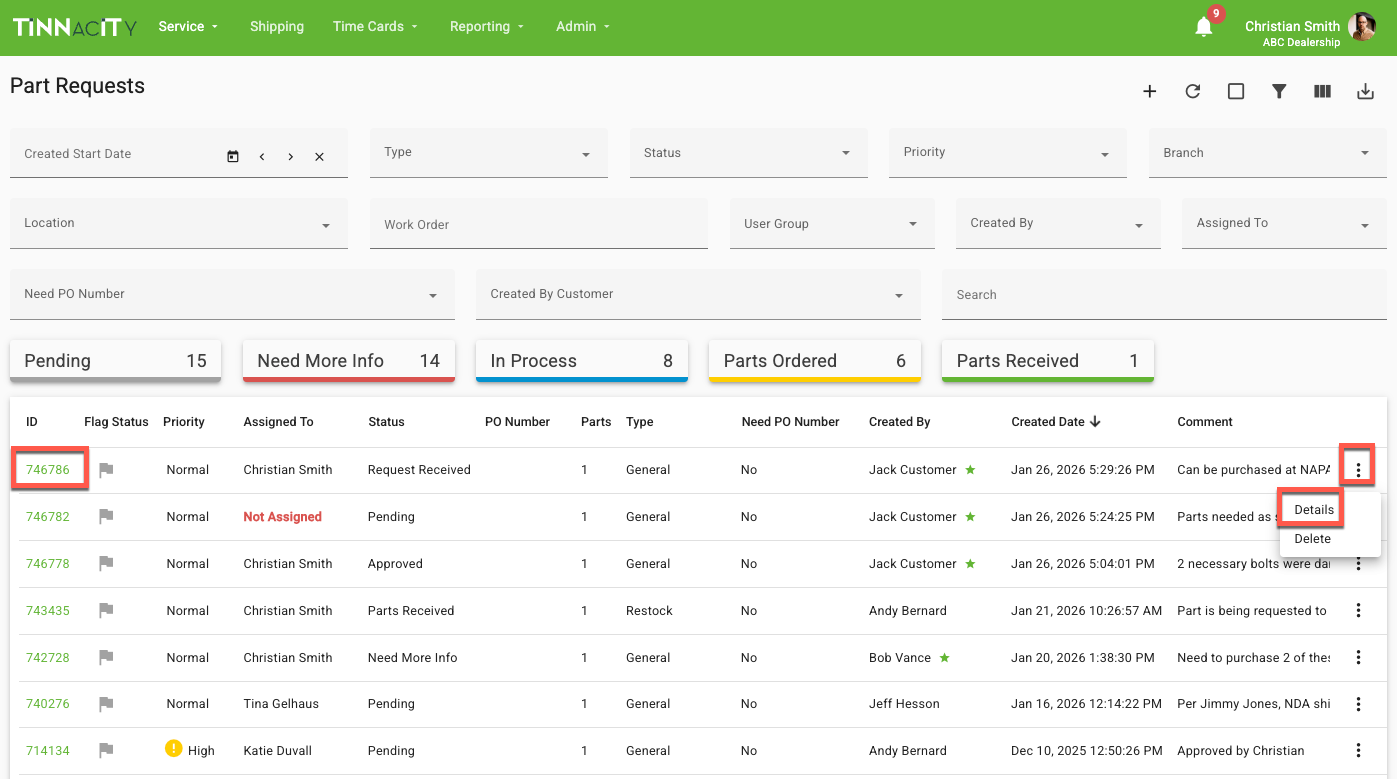Download the part requests export
The image size is (1397, 779).
tap(1365, 92)
